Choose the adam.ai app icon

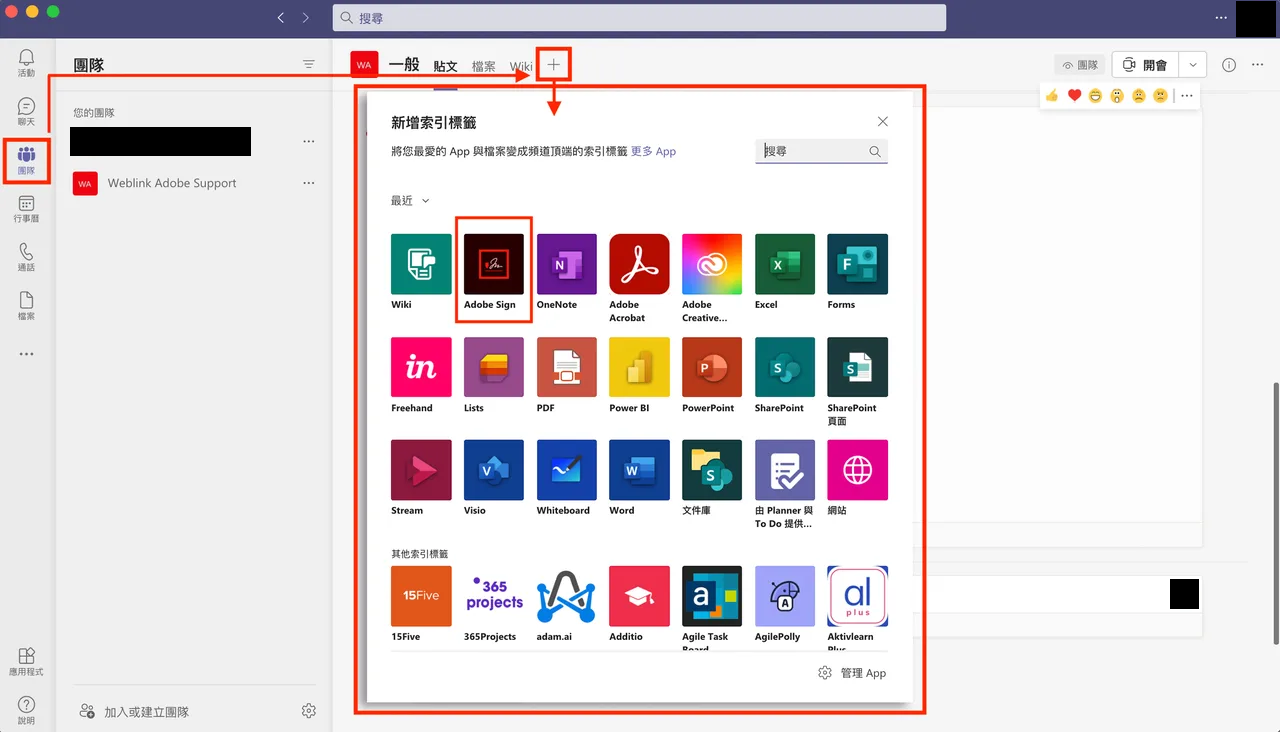(567, 596)
